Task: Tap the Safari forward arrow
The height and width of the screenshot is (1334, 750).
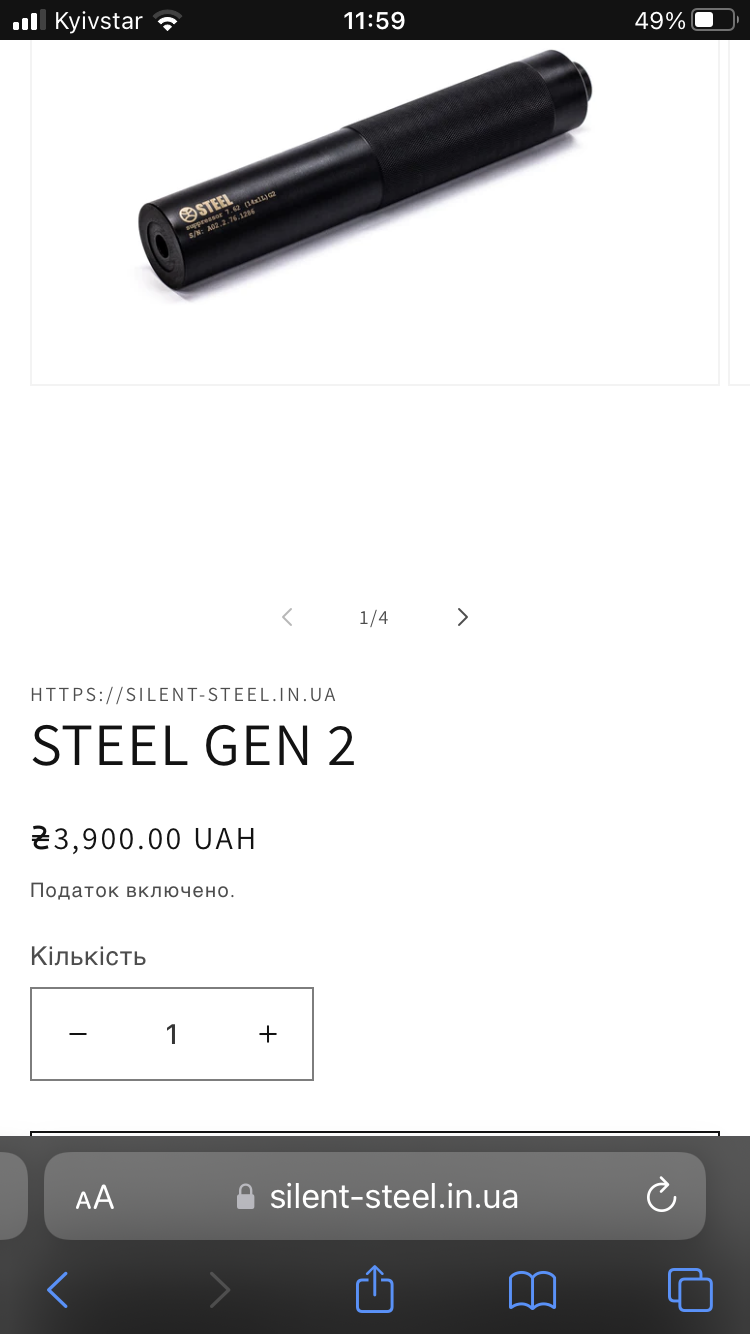Action: coord(219,1290)
